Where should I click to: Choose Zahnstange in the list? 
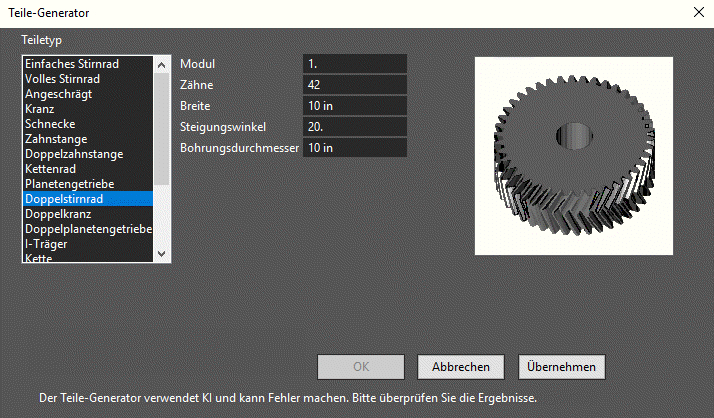point(88,139)
